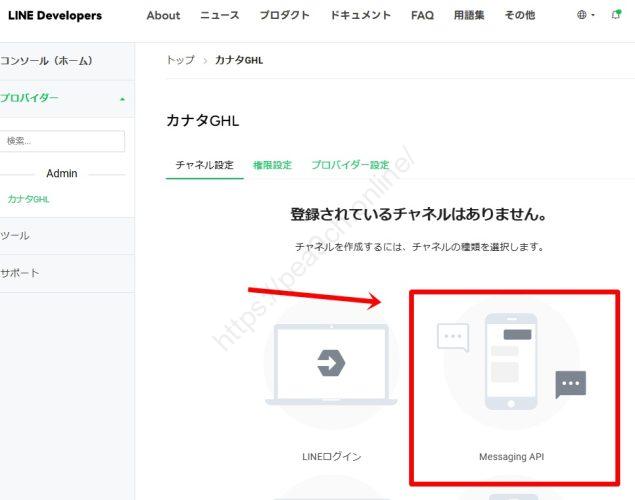Open the その他 menu
This screenshot has width=635, height=500.
pos(520,16)
